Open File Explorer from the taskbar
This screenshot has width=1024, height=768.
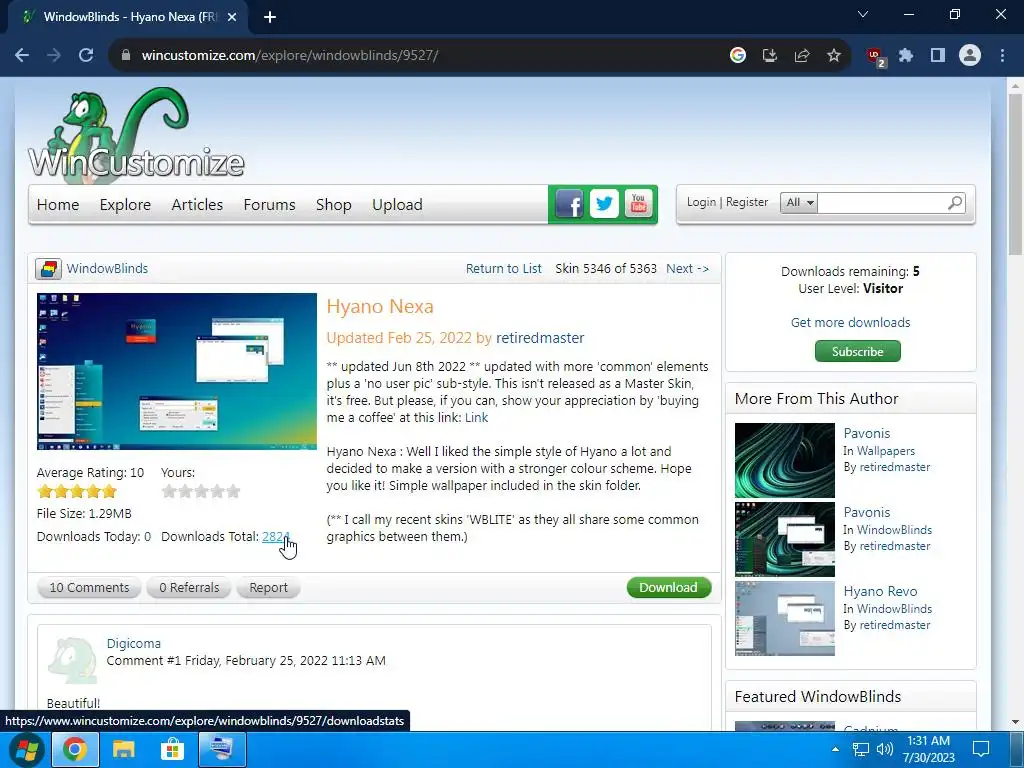123,750
